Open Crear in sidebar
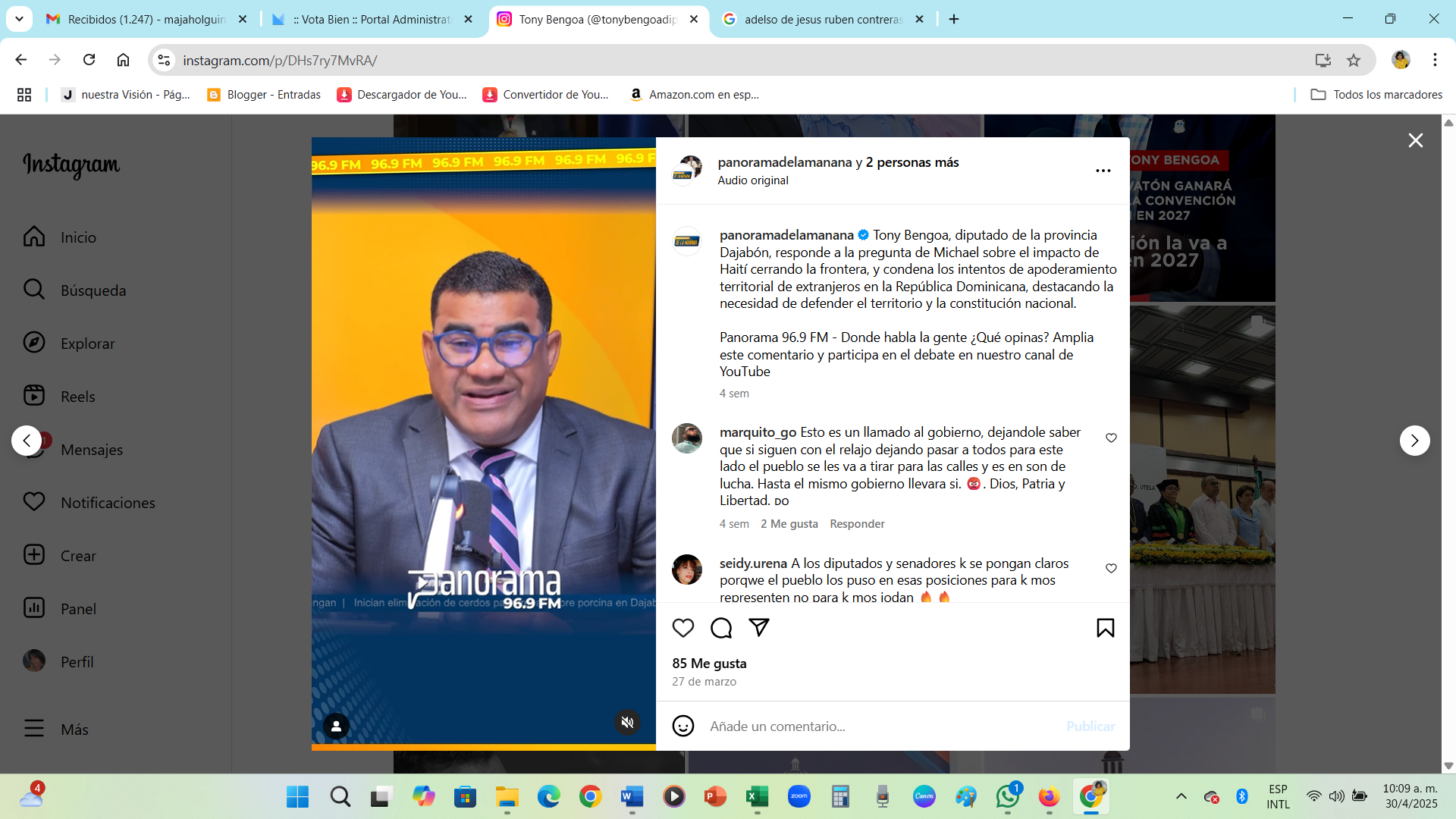Viewport: 1456px width, 819px height. pos(59,556)
